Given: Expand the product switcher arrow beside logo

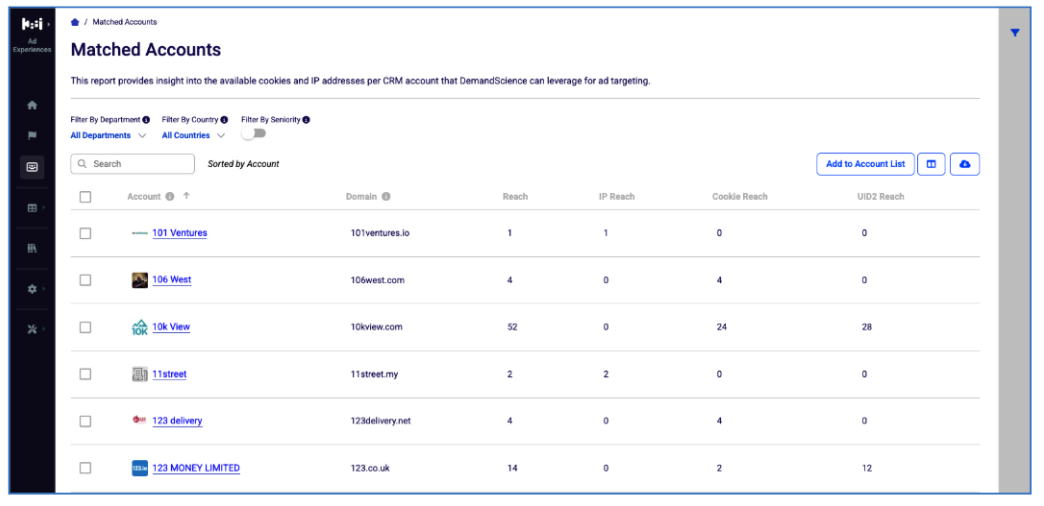Looking at the screenshot, I should (x=49, y=25).
